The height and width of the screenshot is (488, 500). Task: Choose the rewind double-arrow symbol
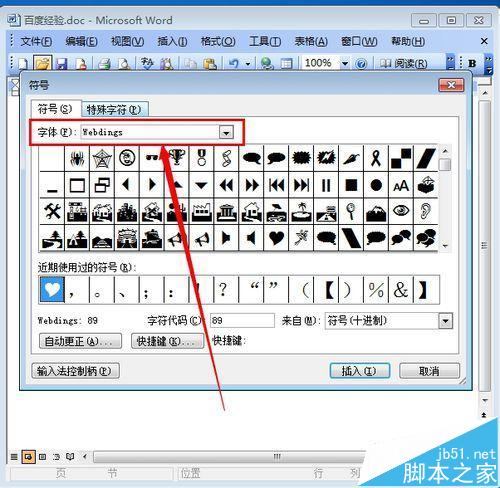pos(227,184)
